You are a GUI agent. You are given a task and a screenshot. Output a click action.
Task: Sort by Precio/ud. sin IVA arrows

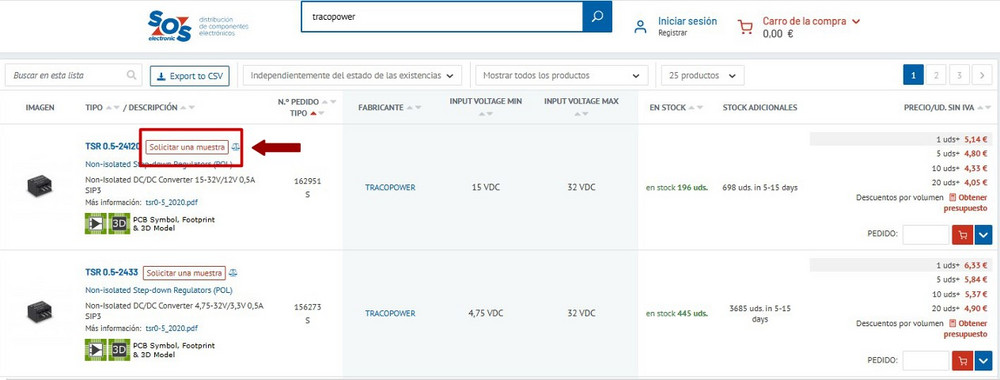[x=984, y=108]
